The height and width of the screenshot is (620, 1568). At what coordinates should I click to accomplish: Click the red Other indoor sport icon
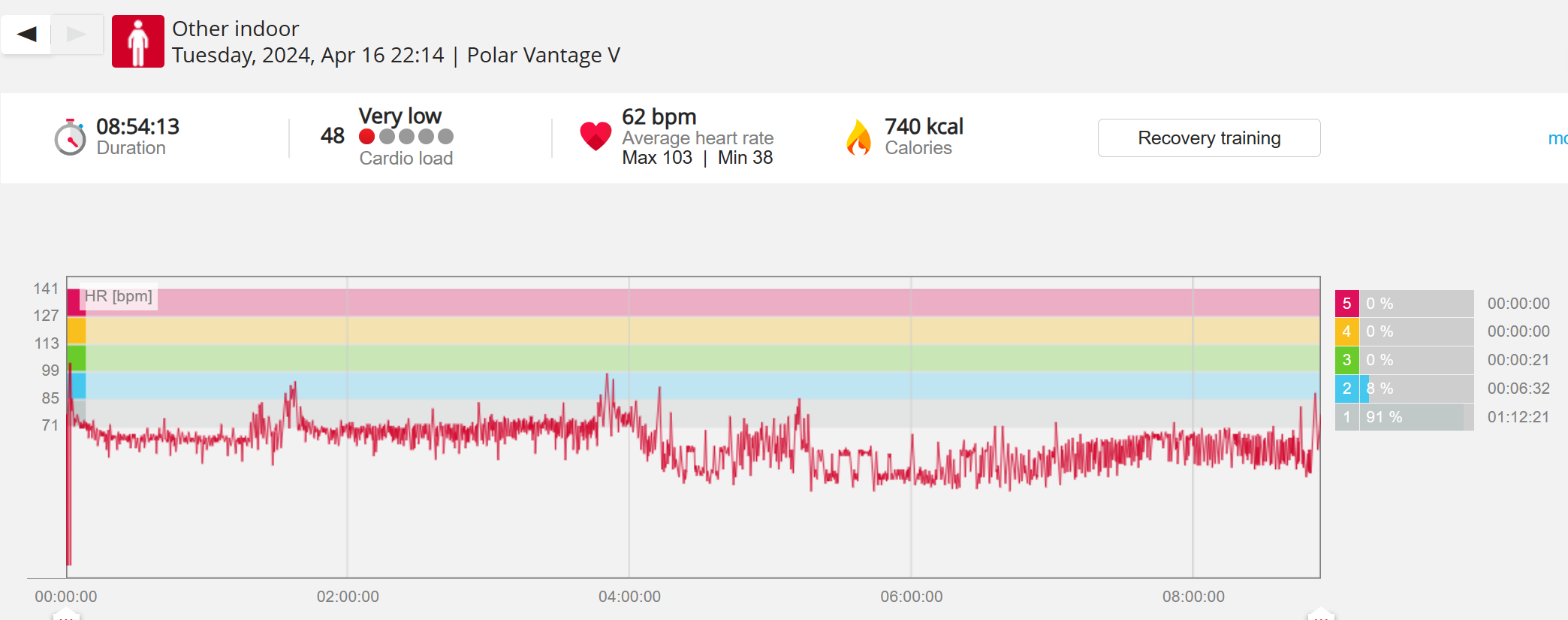click(138, 42)
